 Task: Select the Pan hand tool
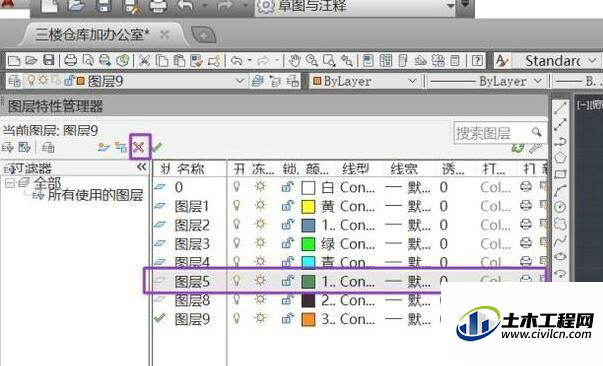click(x=295, y=60)
